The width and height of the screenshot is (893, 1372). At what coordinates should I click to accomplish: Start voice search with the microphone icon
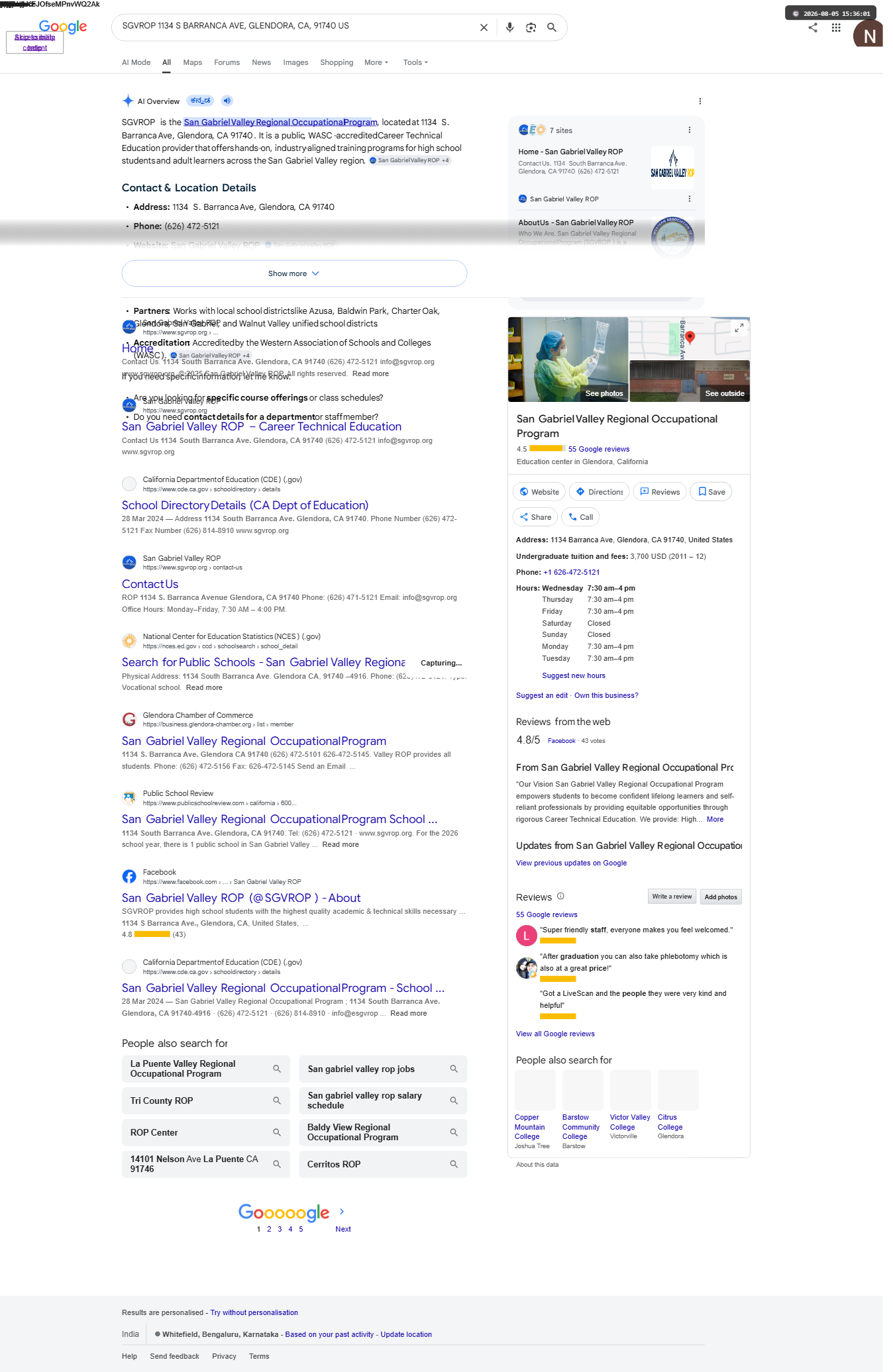click(509, 28)
